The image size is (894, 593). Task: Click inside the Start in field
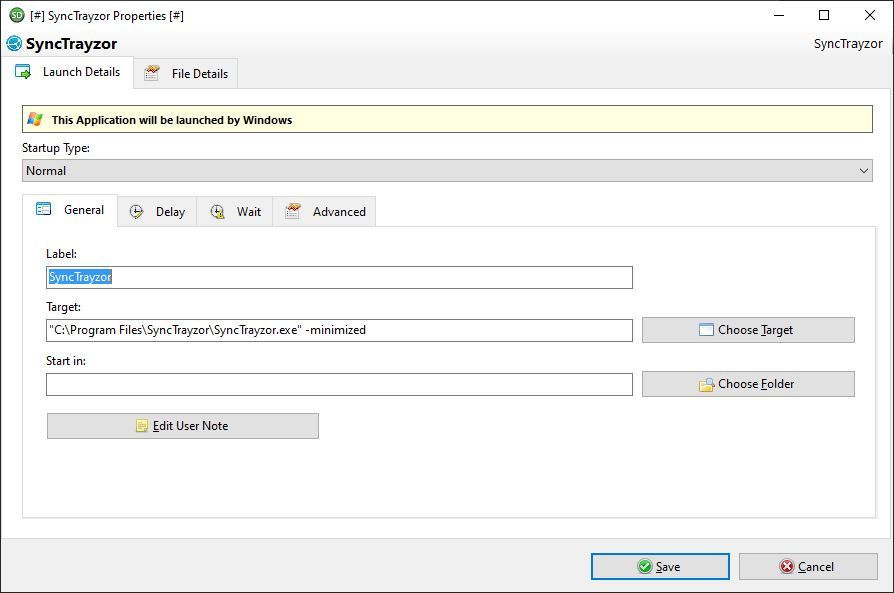340,383
